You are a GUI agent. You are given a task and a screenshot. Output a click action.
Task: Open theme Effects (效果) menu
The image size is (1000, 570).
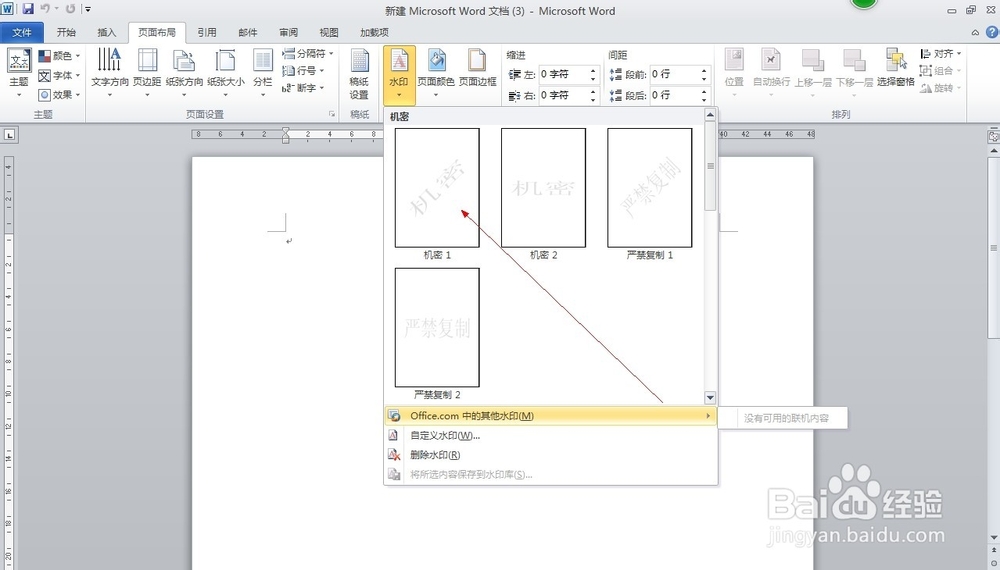click(59, 95)
